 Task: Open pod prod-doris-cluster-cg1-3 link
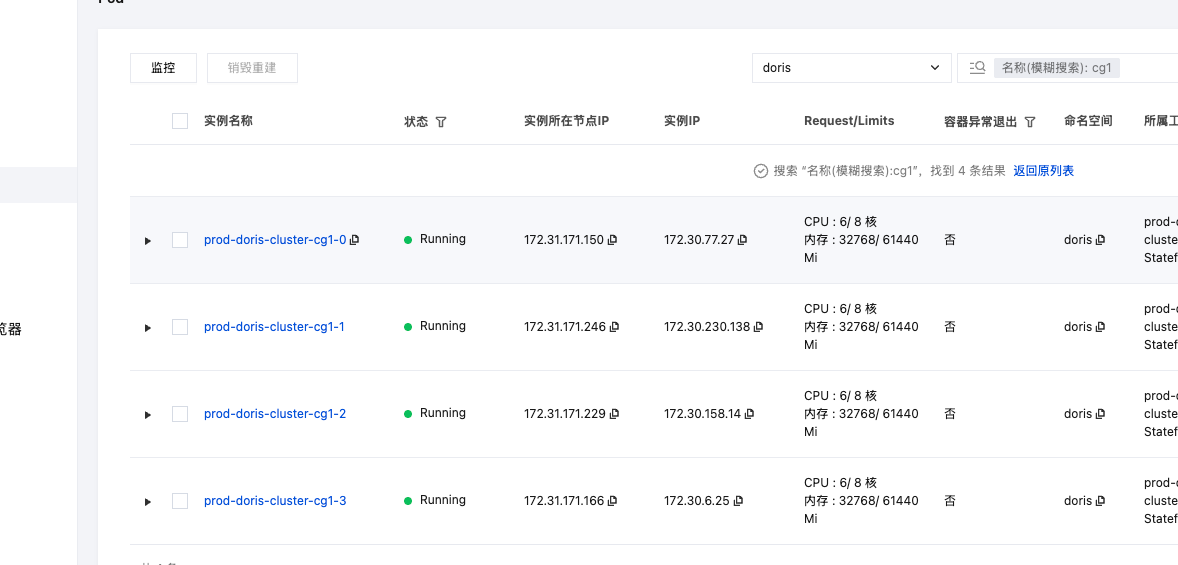pyautogui.click(x=275, y=501)
